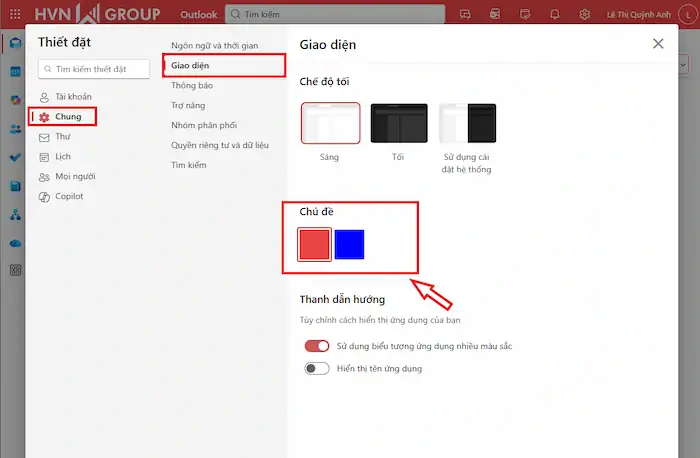Open Nhóm phân phối settings section
Image resolution: width=700 pixels, height=458 pixels.
[x=204, y=125]
